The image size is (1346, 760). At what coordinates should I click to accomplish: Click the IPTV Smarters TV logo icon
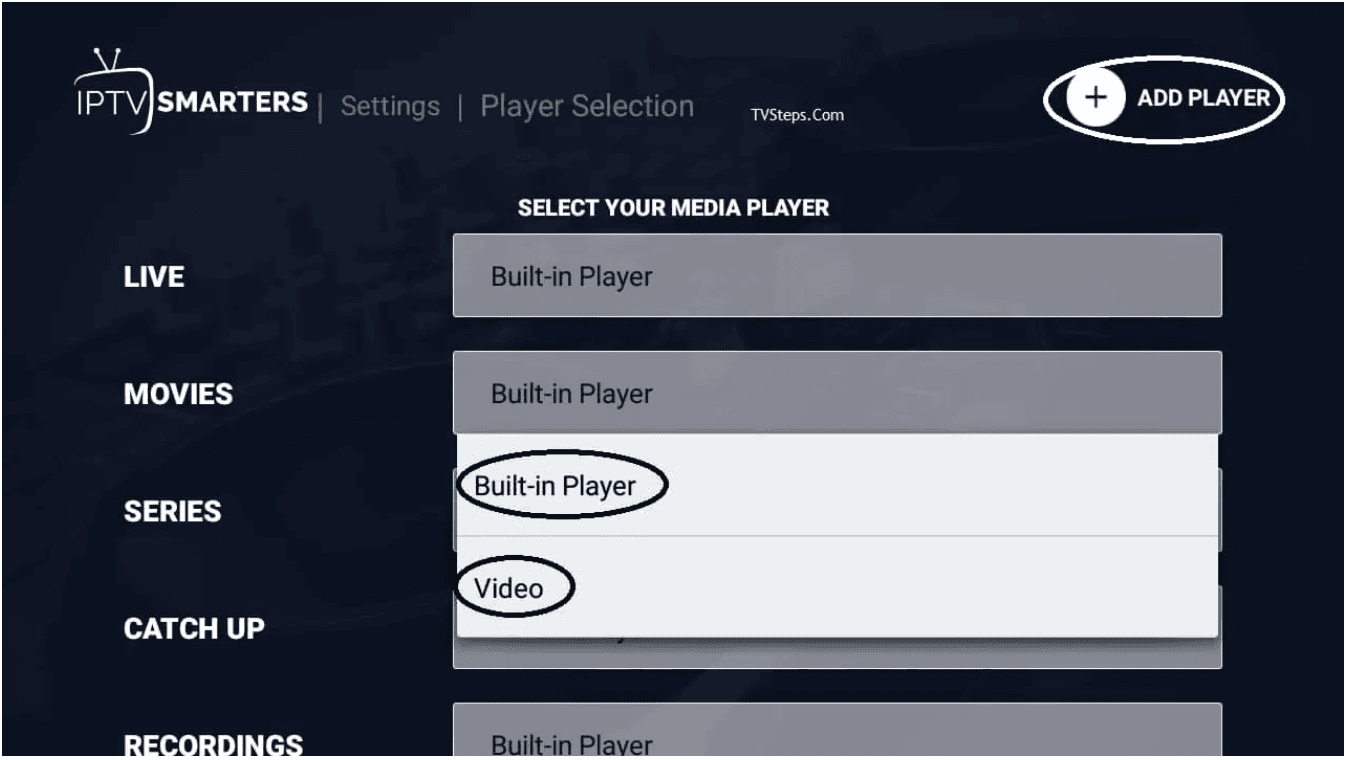point(113,93)
